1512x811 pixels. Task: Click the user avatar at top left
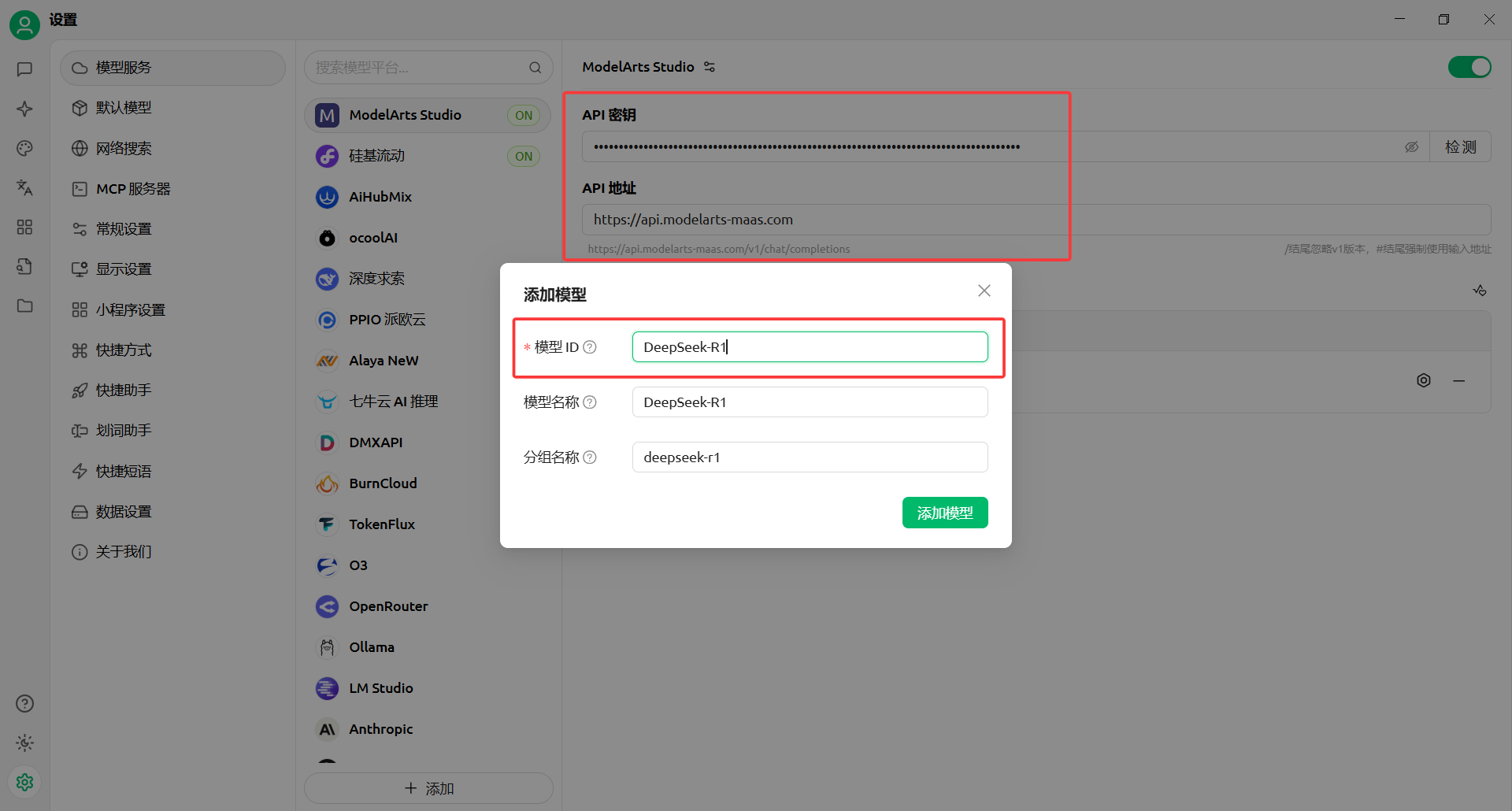point(24,25)
